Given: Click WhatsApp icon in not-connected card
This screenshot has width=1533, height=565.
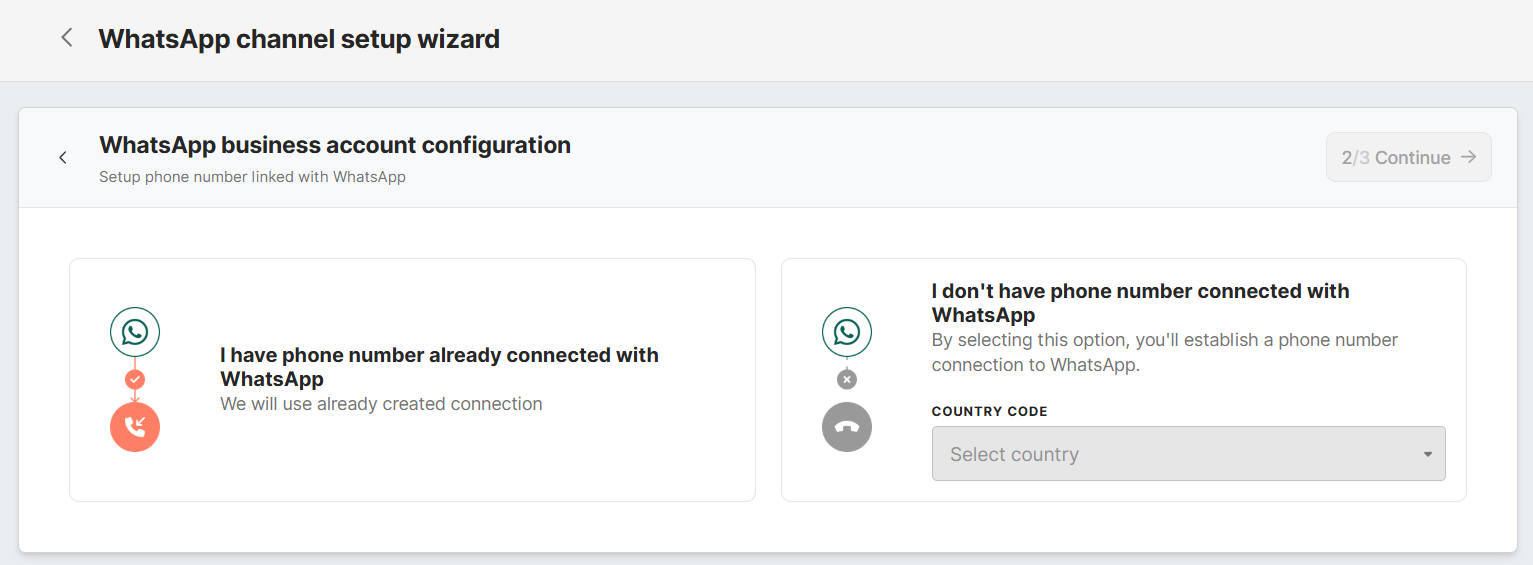Looking at the screenshot, I should click(847, 332).
